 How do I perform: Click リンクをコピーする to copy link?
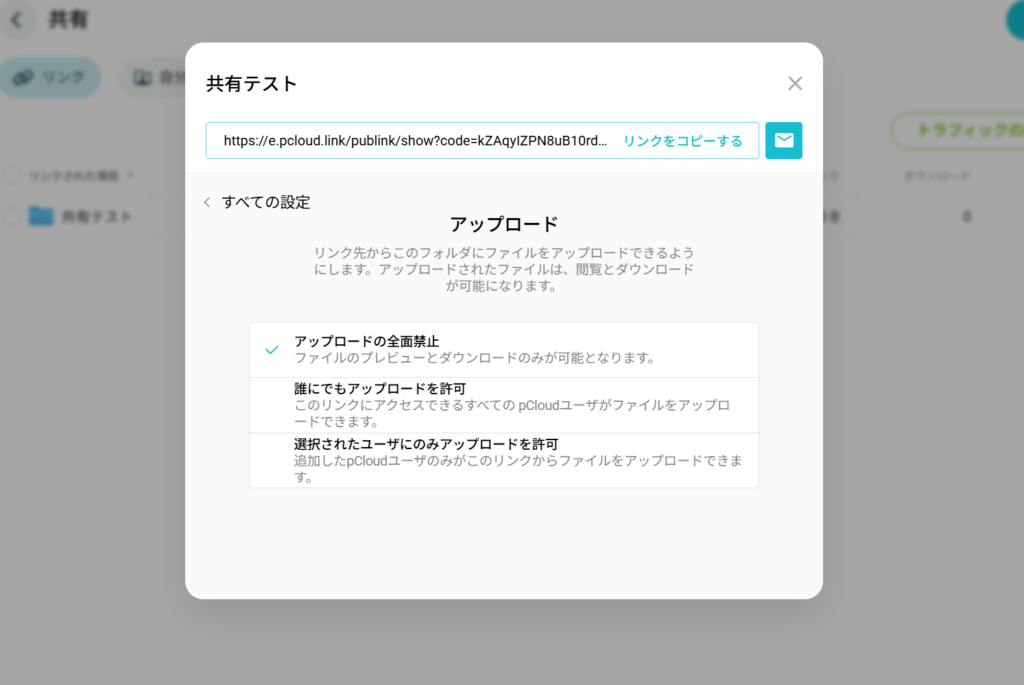click(x=682, y=141)
